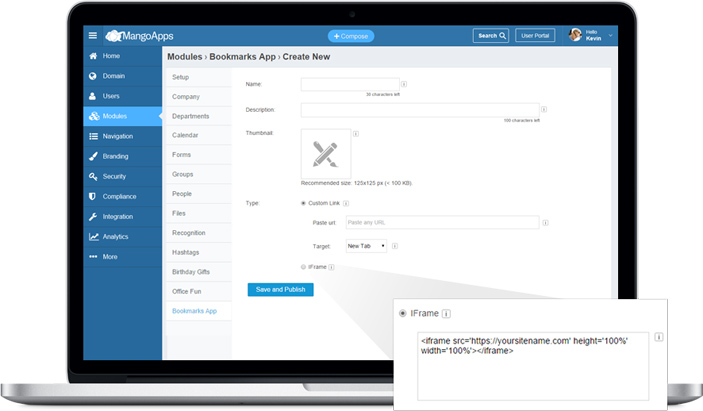703x411 pixels.
Task: Expand the user menu chevron beside Kevin
Action: pos(610,35)
